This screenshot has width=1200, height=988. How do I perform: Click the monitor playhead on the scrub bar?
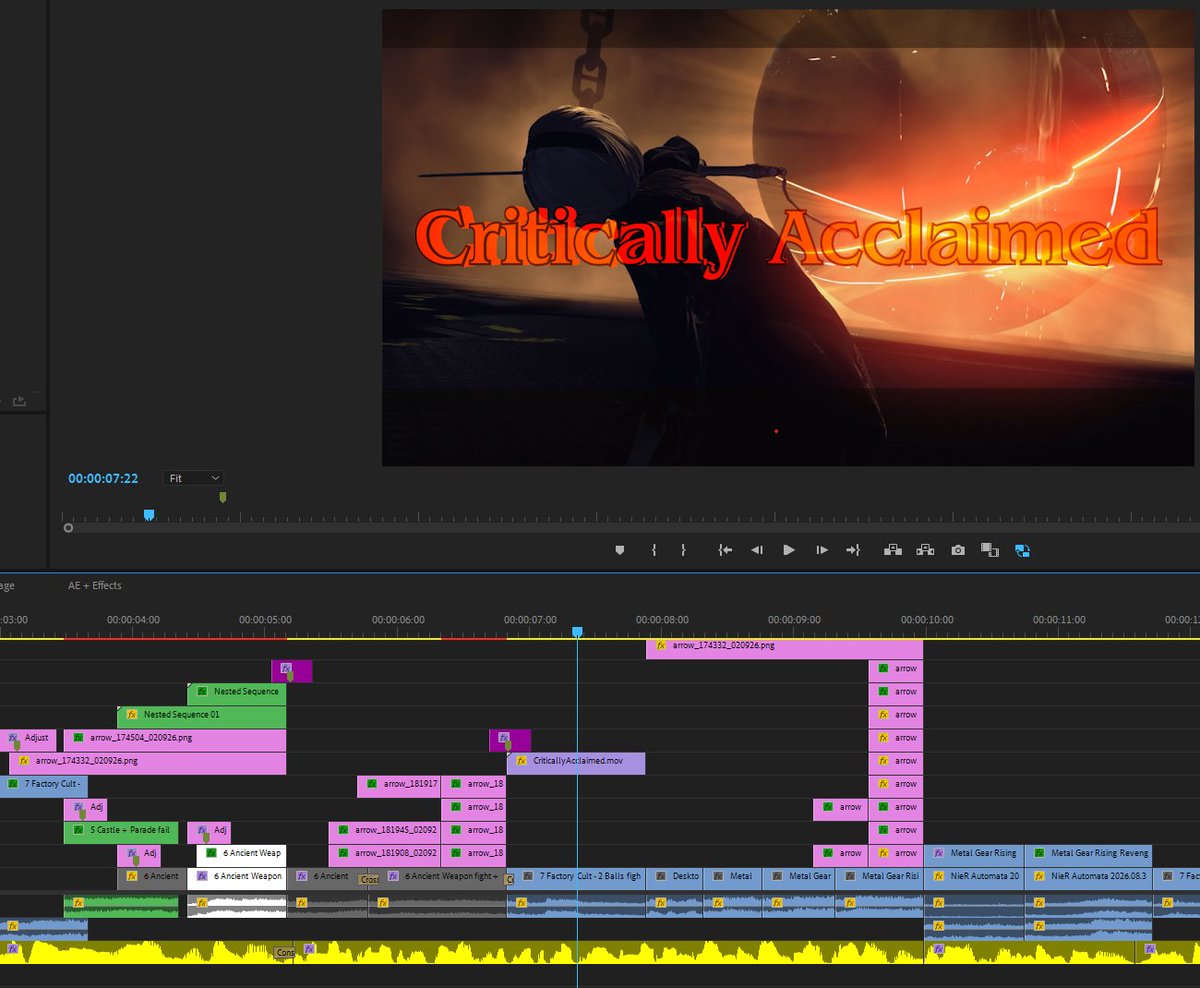[149, 515]
